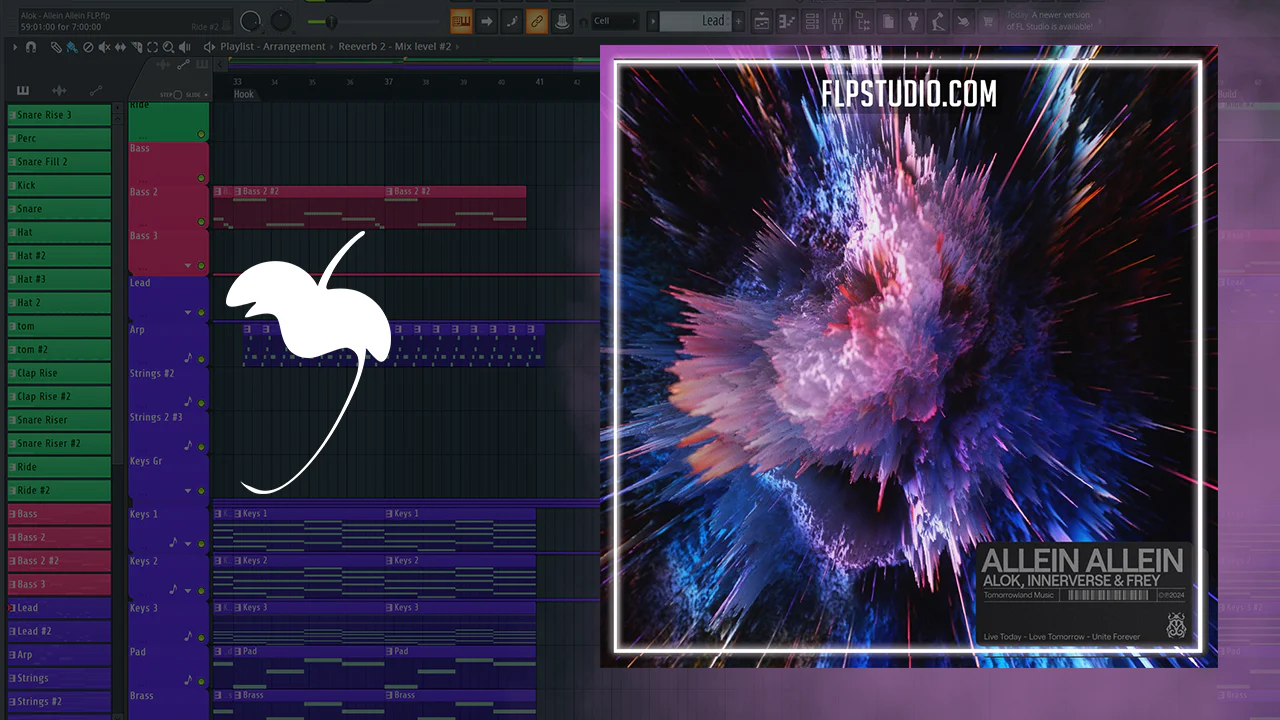1280x720 pixels.
Task: Click the Keys 1 track header
Action: (x=169, y=528)
